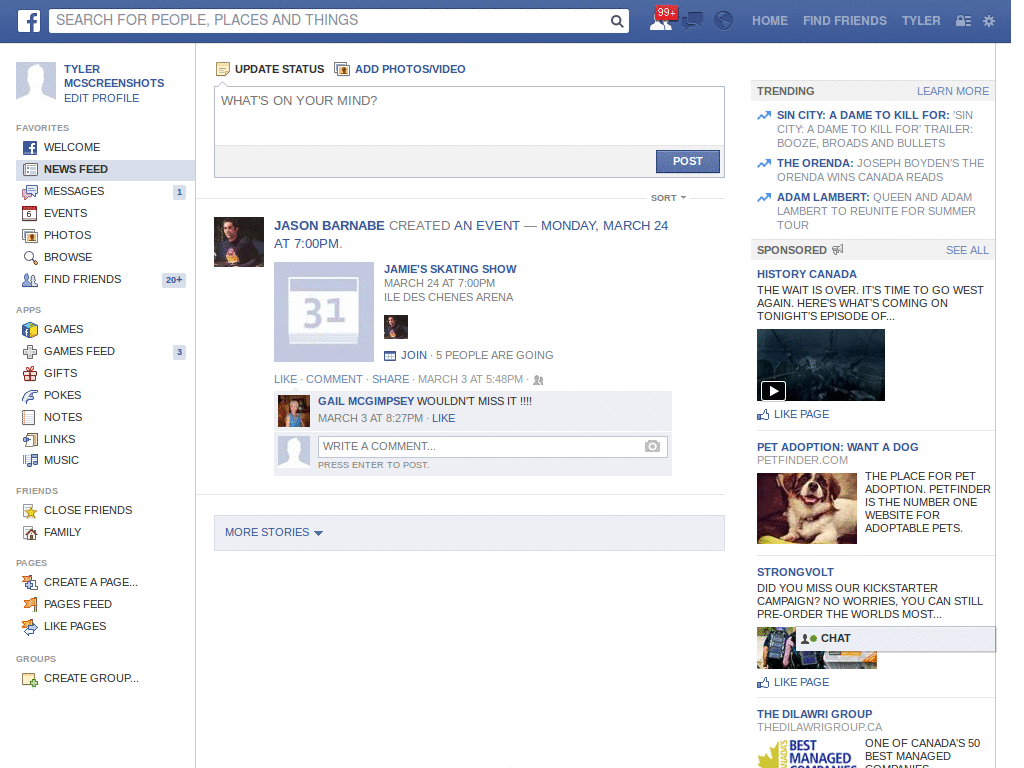
Task: Click the search magnifier icon
Action: click(616, 21)
